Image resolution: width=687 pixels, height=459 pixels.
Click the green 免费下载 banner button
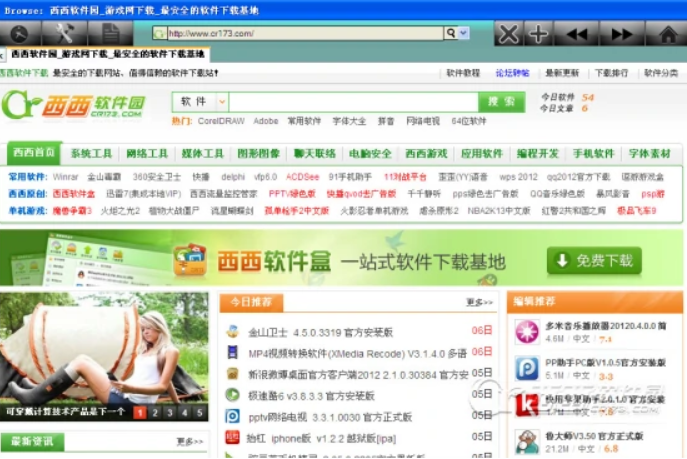594,261
